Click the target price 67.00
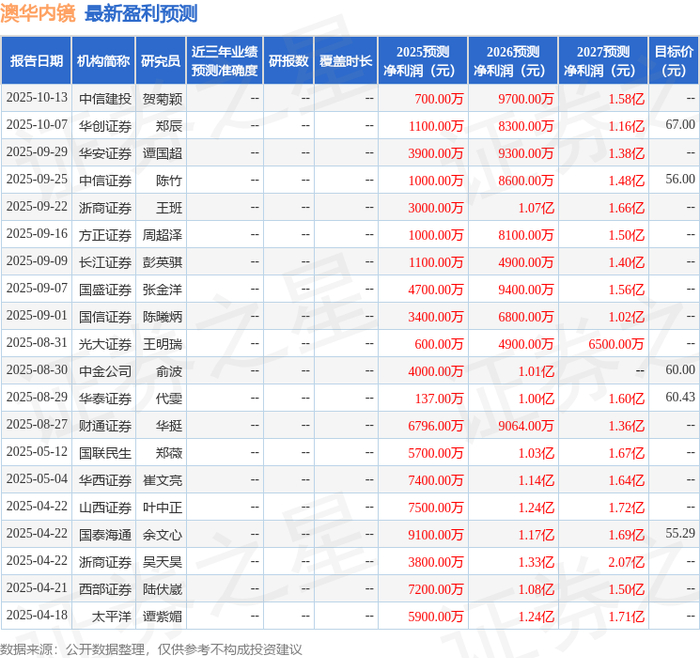 pyautogui.click(x=680, y=125)
